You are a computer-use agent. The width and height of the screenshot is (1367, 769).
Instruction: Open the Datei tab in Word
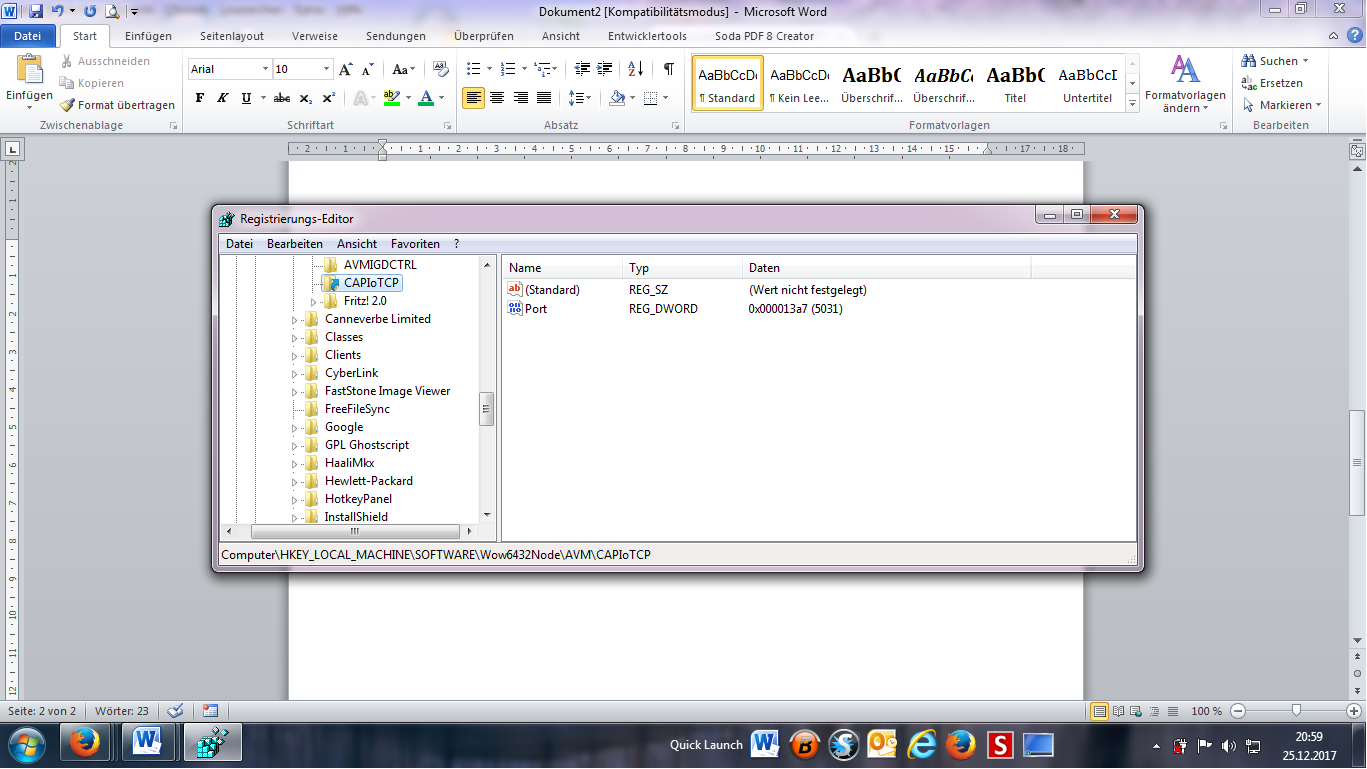28,36
